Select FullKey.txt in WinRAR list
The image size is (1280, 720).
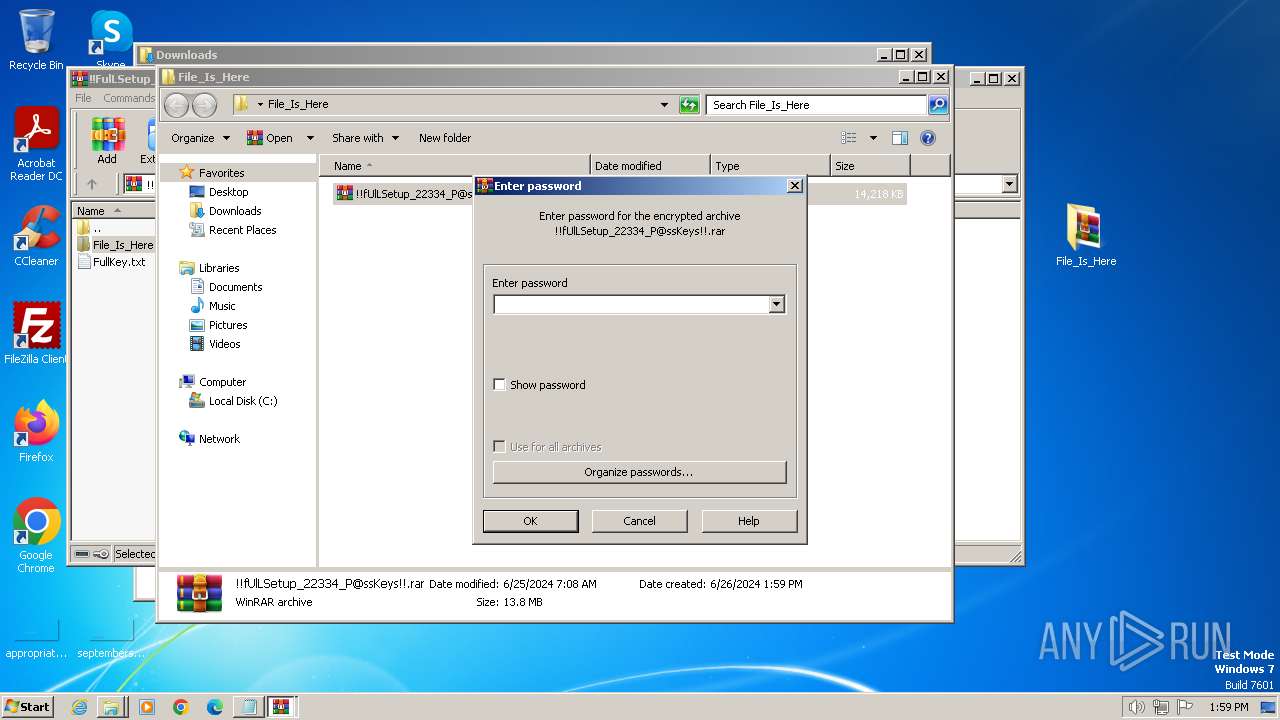coord(112,262)
